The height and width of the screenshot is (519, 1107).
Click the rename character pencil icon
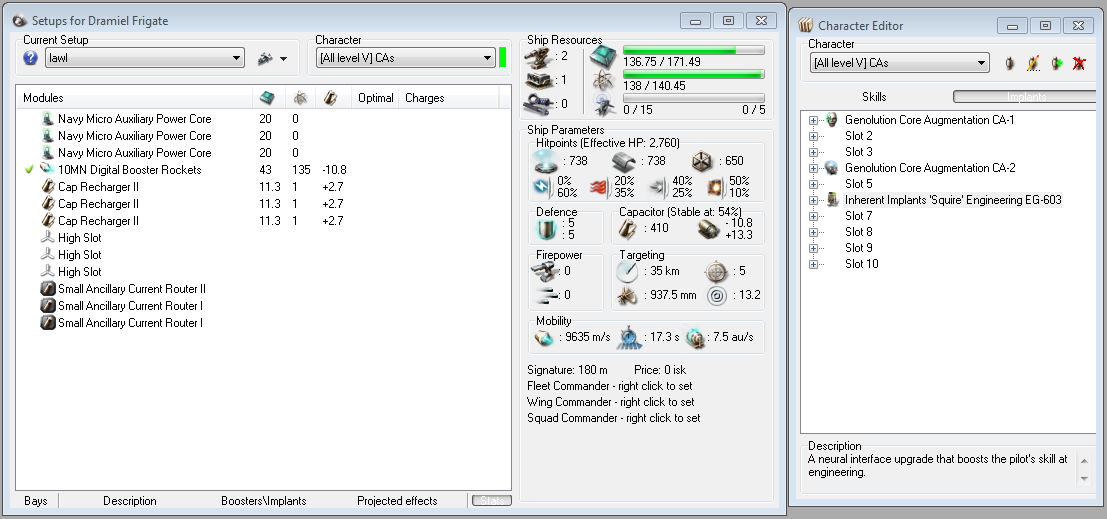1033,63
